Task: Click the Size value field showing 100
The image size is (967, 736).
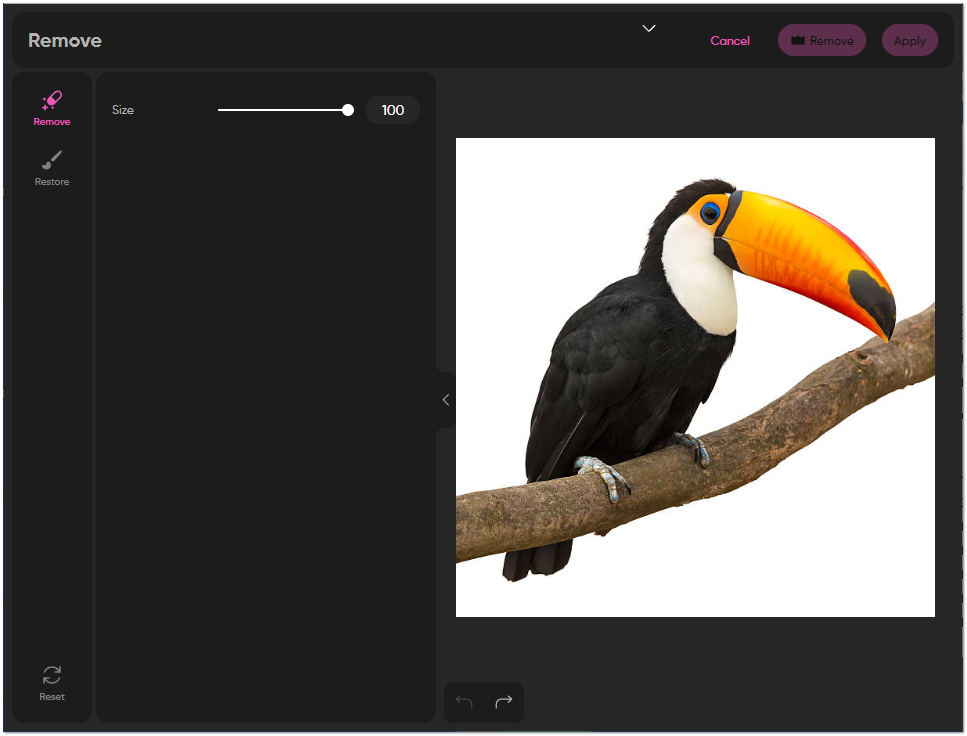Action: pos(392,110)
